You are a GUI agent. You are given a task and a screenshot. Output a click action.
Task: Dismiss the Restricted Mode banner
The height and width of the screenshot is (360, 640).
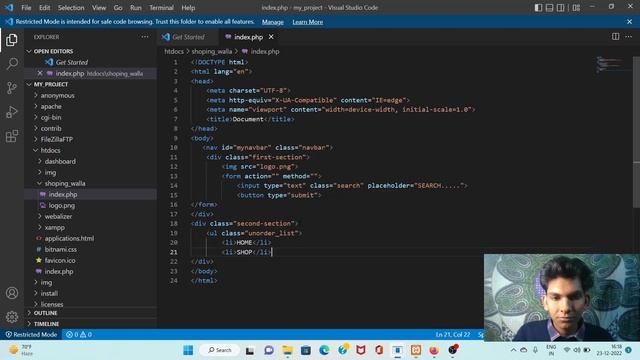point(629,22)
